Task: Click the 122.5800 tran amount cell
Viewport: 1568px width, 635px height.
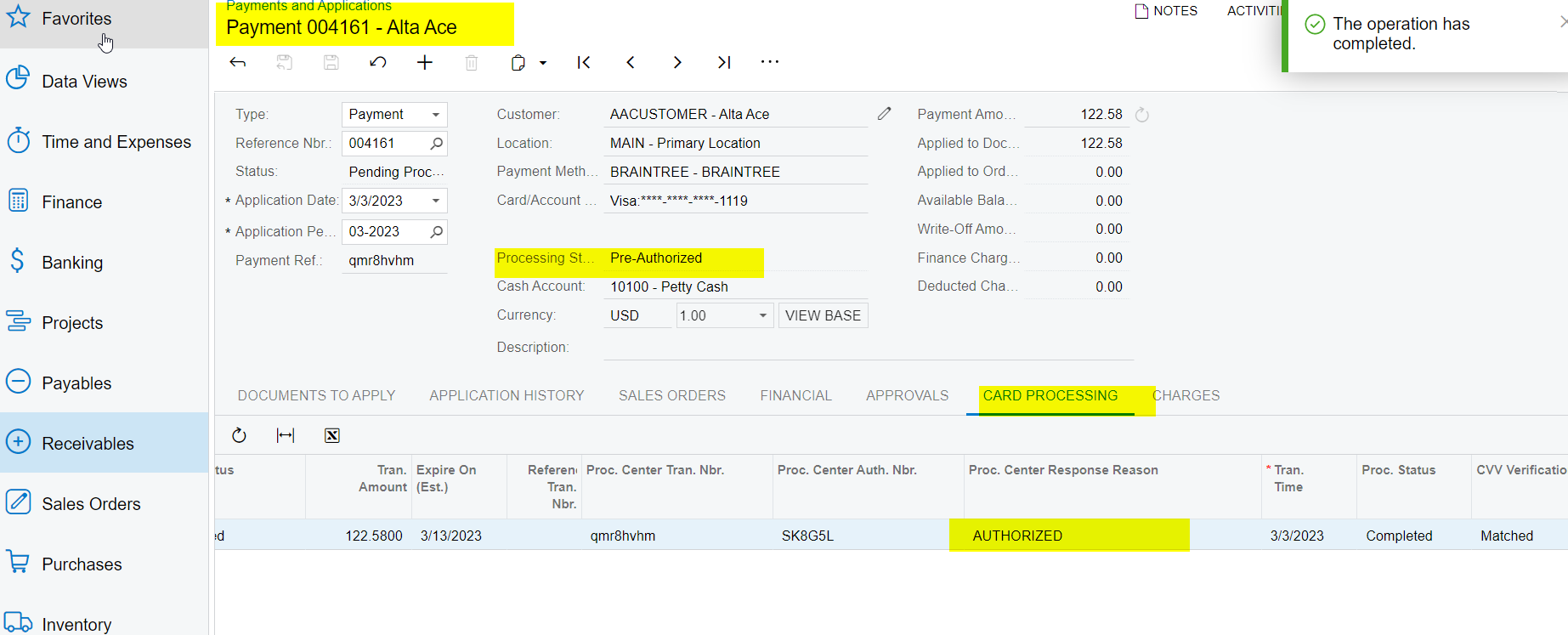Action: tap(358, 536)
